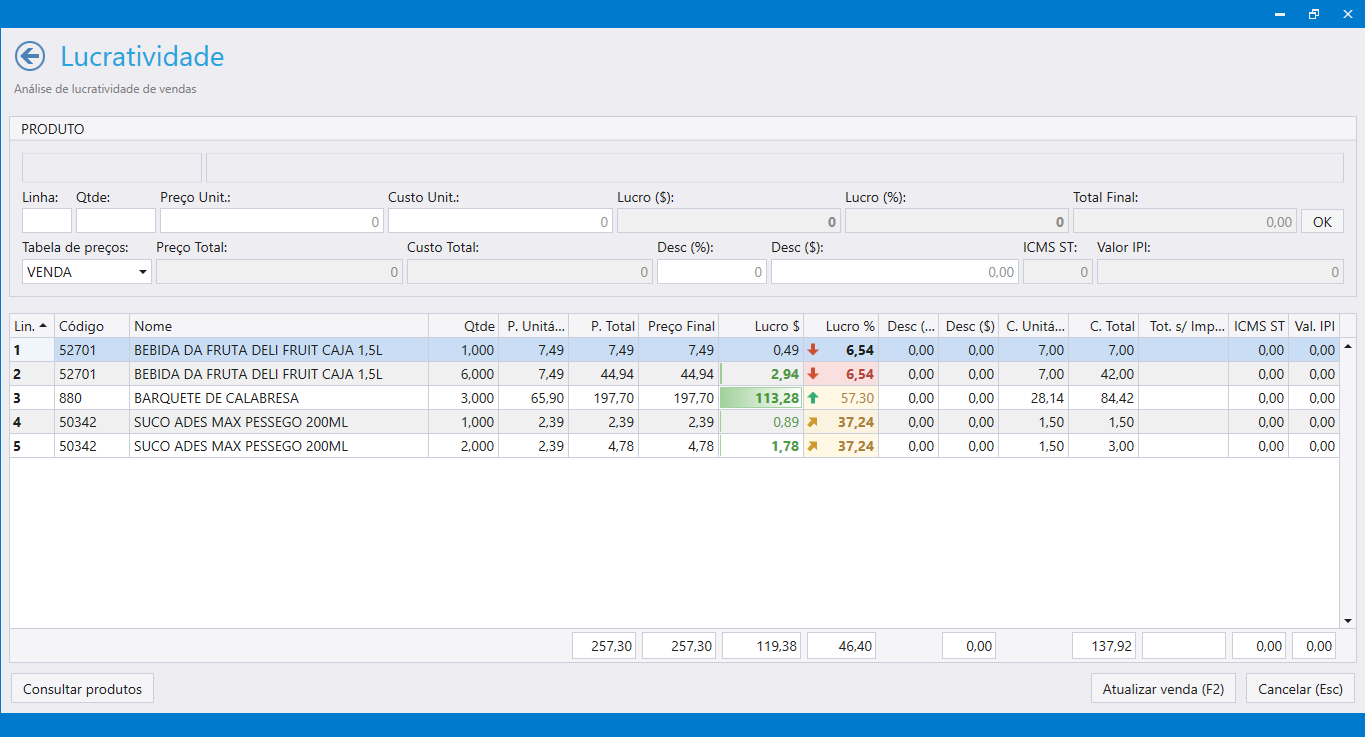This screenshot has height=737, width=1365.
Task: Click the table scrollbar down arrow
Action: pyautogui.click(x=1346, y=620)
